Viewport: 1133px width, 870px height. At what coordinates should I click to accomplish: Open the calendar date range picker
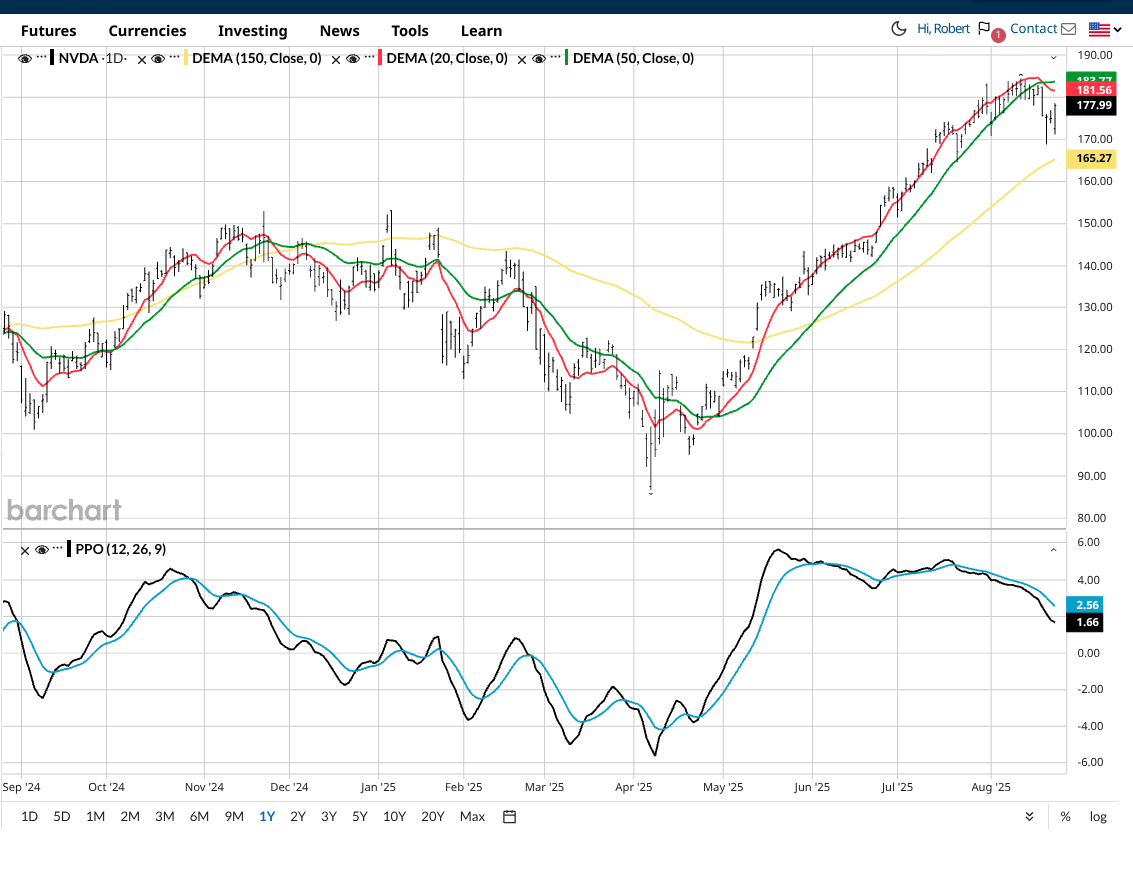coord(509,817)
